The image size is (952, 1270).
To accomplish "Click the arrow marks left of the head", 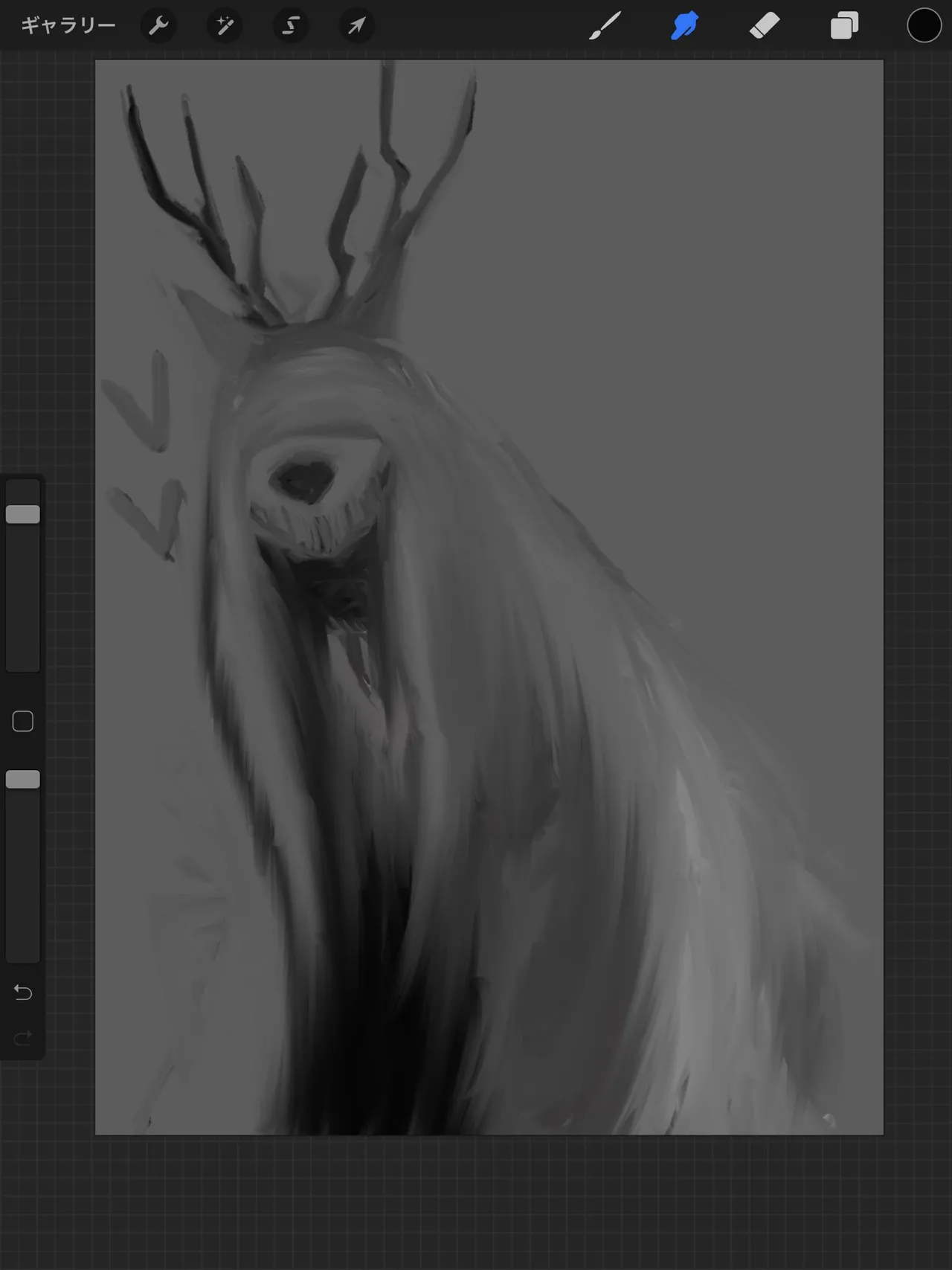I will (145, 454).
